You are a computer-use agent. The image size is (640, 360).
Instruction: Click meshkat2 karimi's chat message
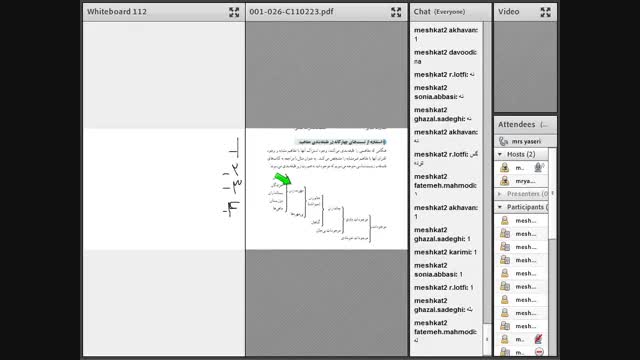pyautogui.click(x=445, y=252)
